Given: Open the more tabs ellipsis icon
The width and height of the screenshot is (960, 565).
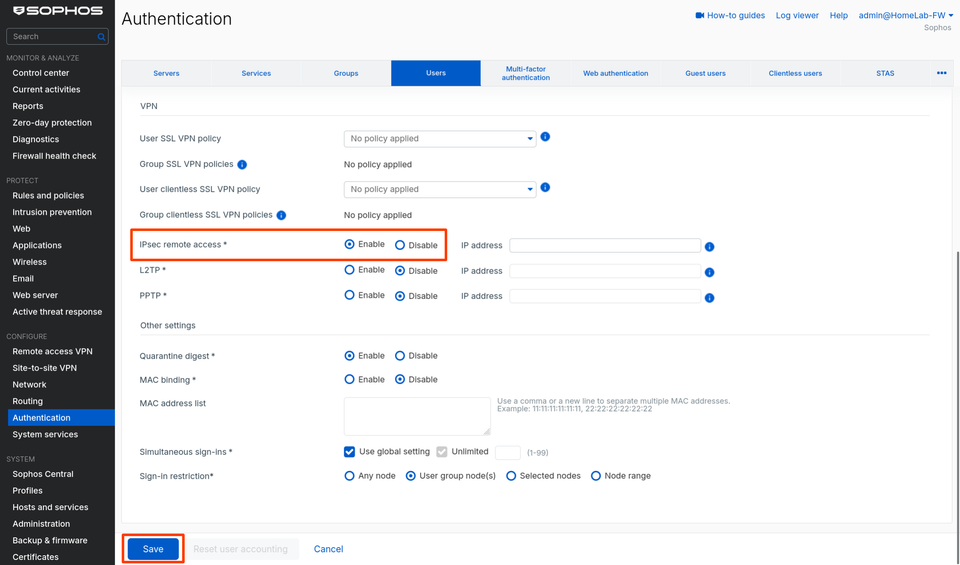Looking at the screenshot, I should (942, 73).
